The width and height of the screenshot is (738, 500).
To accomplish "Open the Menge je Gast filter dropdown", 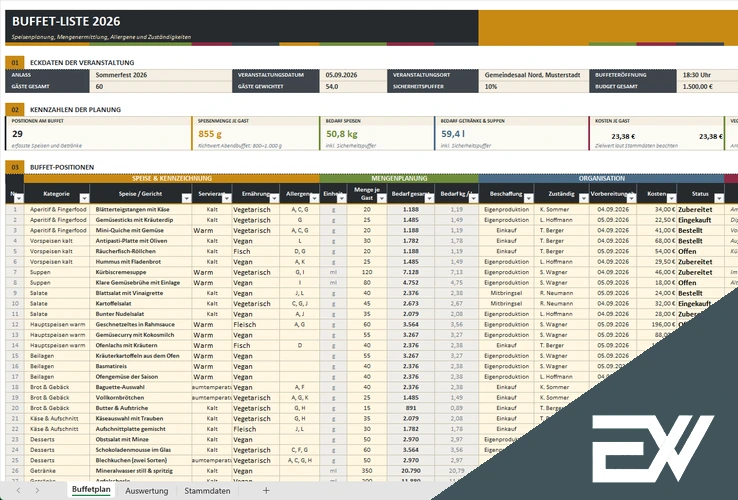I will pyautogui.click(x=382, y=198).
